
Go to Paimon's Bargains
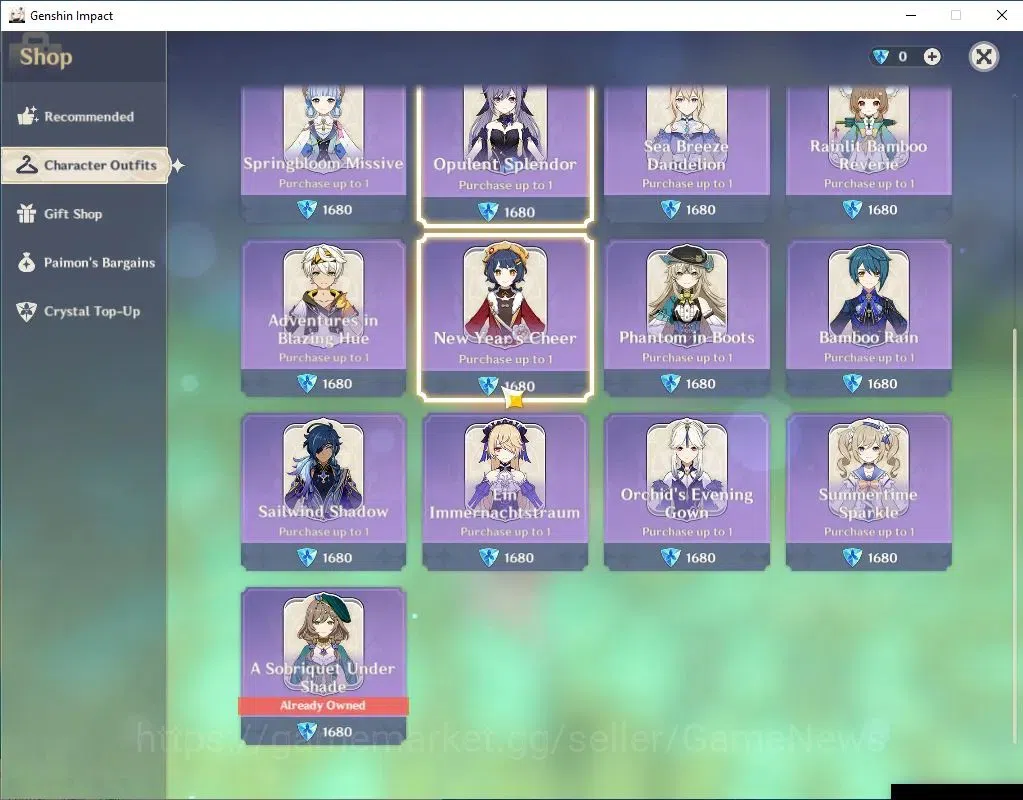coord(84,263)
